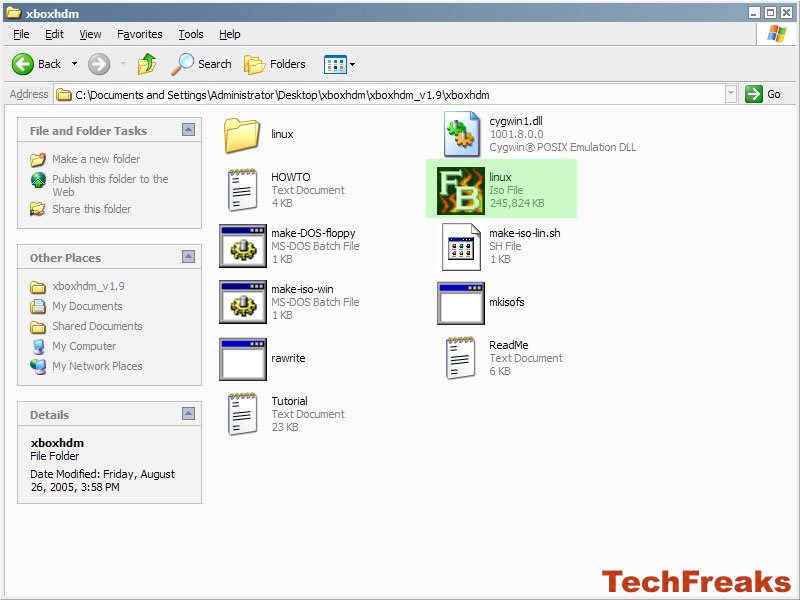This screenshot has height=600, width=800.
Task: Open the File menu
Action: click(x=21, y=34)
